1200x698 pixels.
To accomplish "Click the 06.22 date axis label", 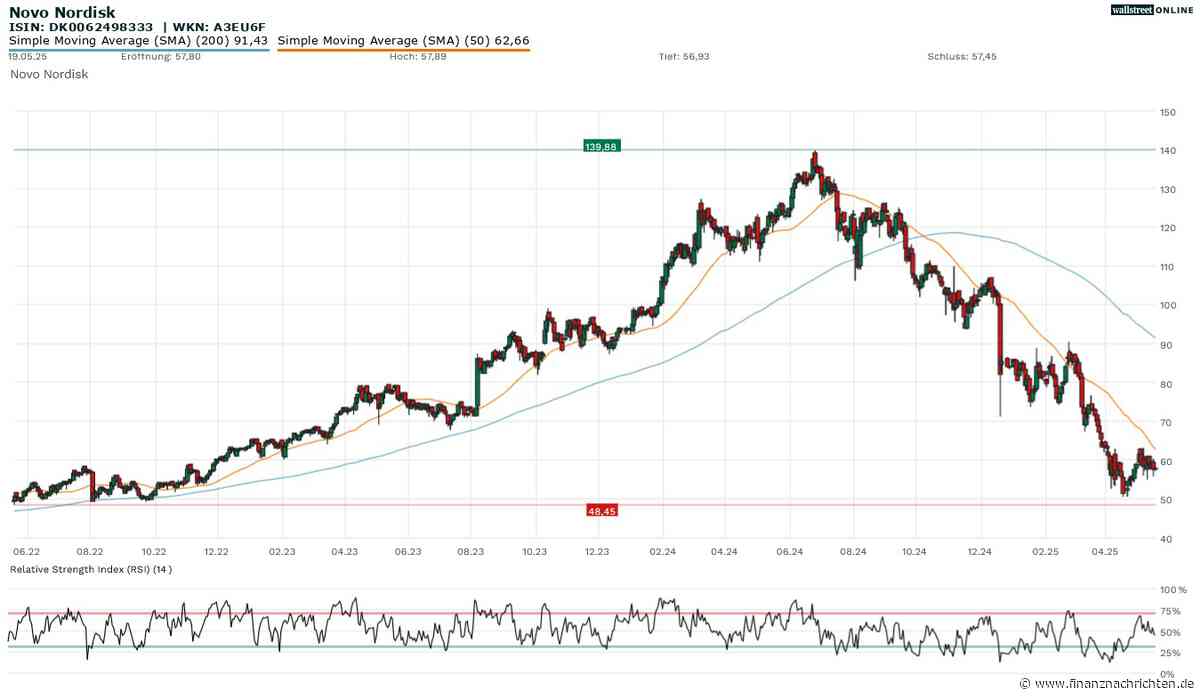I will pyautogui.click(x=27, y=551).
